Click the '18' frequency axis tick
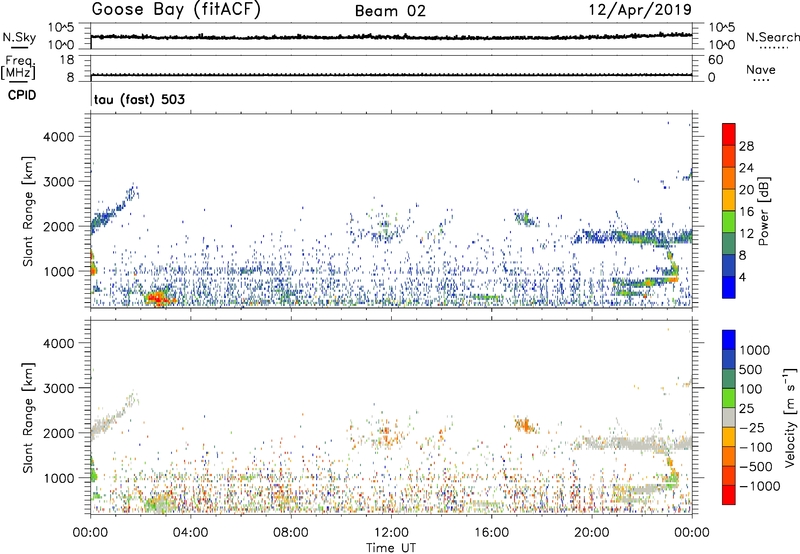This screenshot has height=554, width=800. tap(66, 60)
